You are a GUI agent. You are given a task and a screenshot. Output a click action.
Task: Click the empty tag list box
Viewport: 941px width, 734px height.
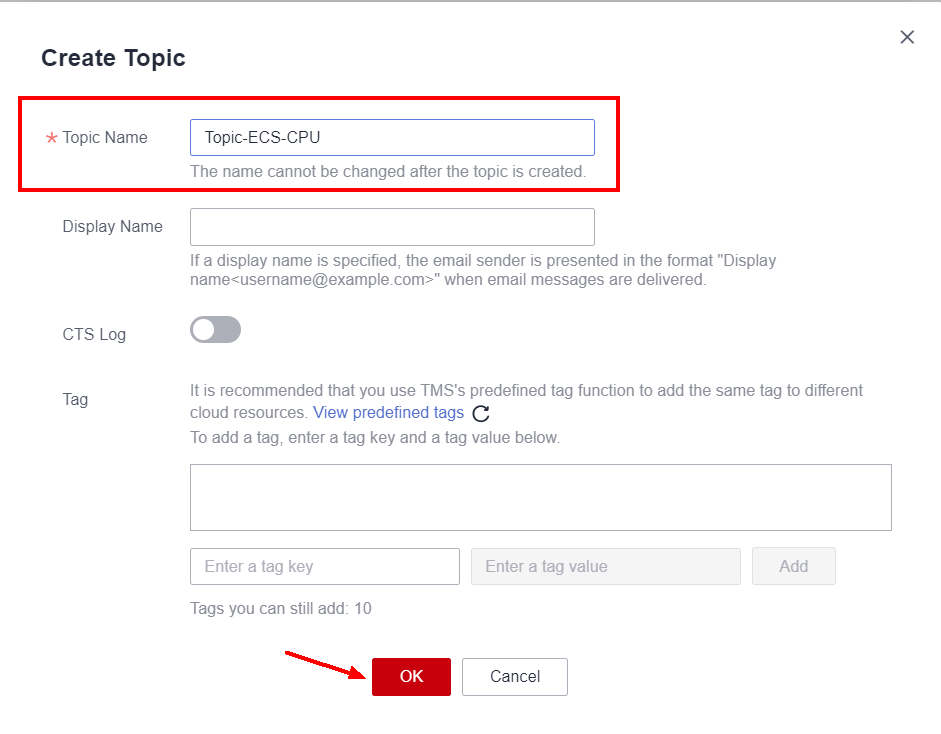[540, 497]
